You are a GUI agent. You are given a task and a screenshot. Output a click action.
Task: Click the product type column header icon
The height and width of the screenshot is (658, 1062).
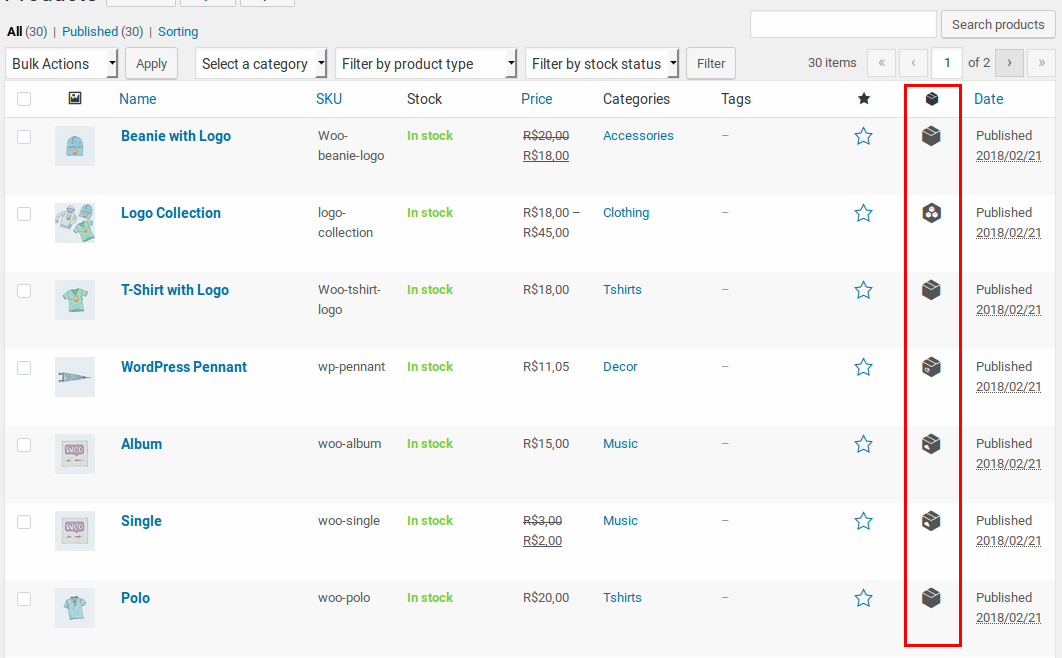click(932, 99)
